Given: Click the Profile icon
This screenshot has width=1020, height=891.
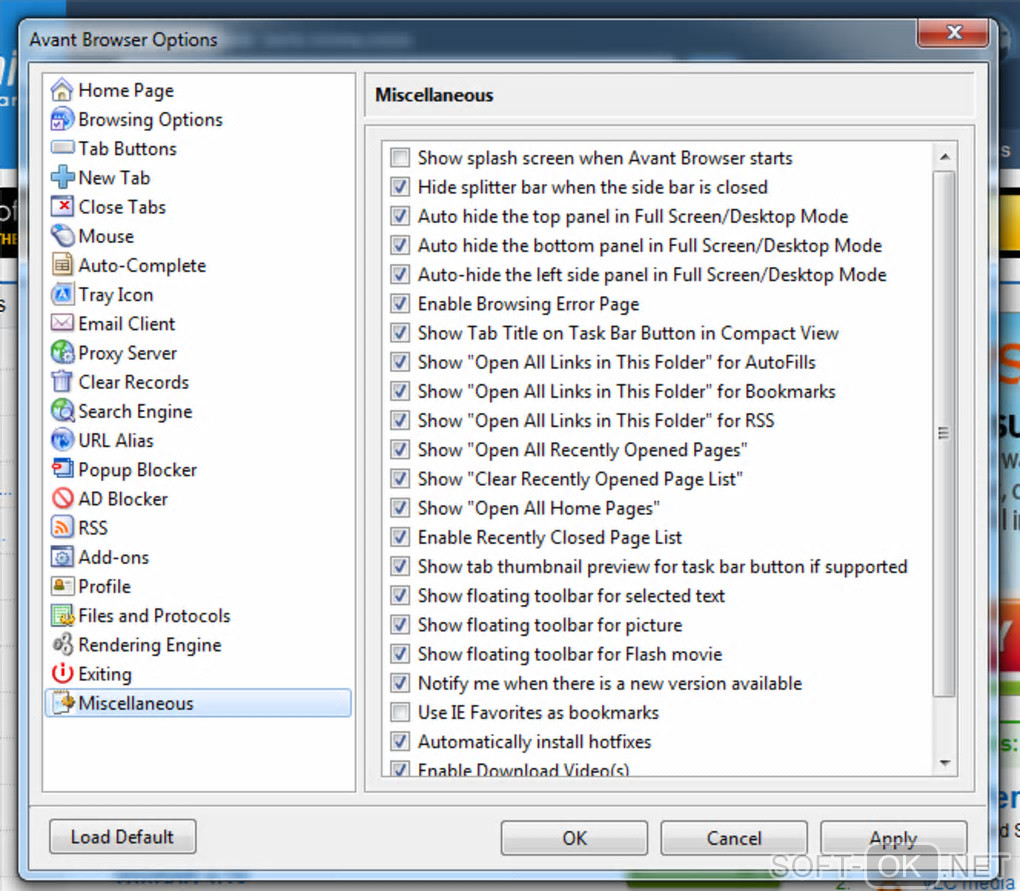Looking at the screenshot, I should 62,586.
